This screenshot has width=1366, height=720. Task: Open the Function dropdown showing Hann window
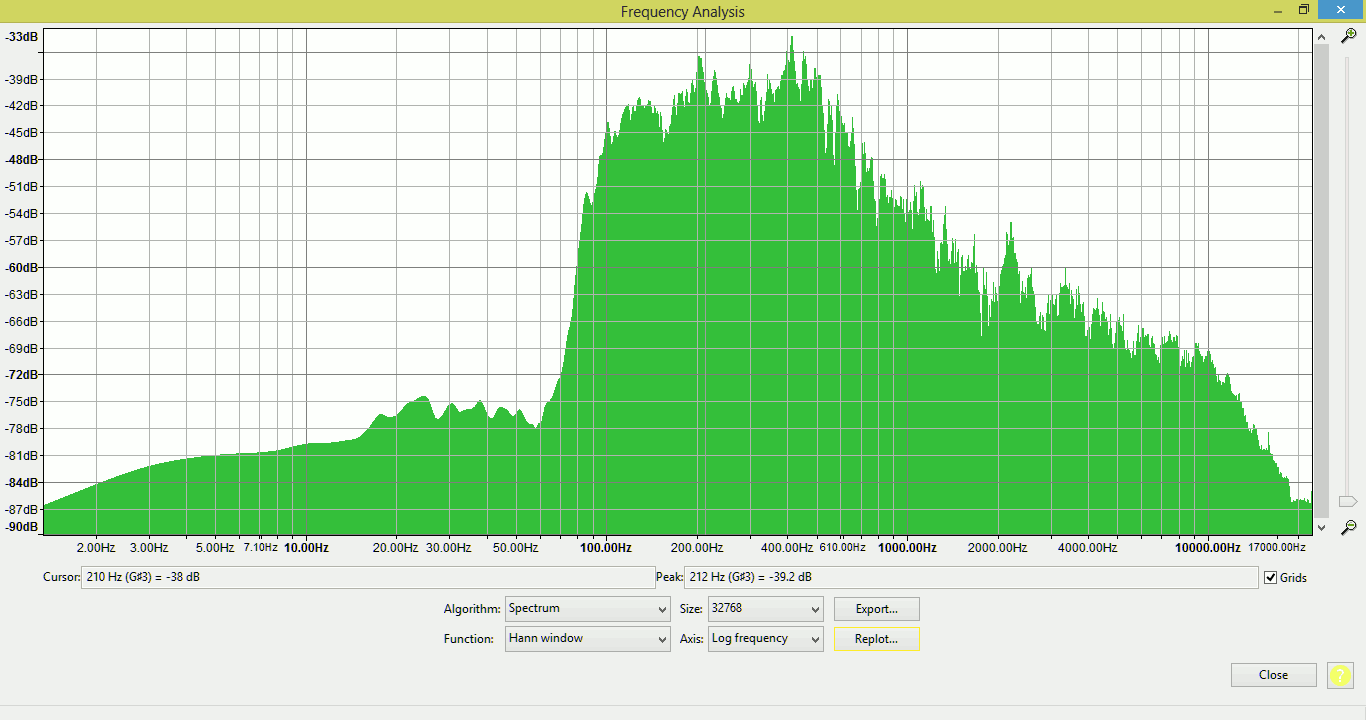pyautogui.click(x=587, y=638)
